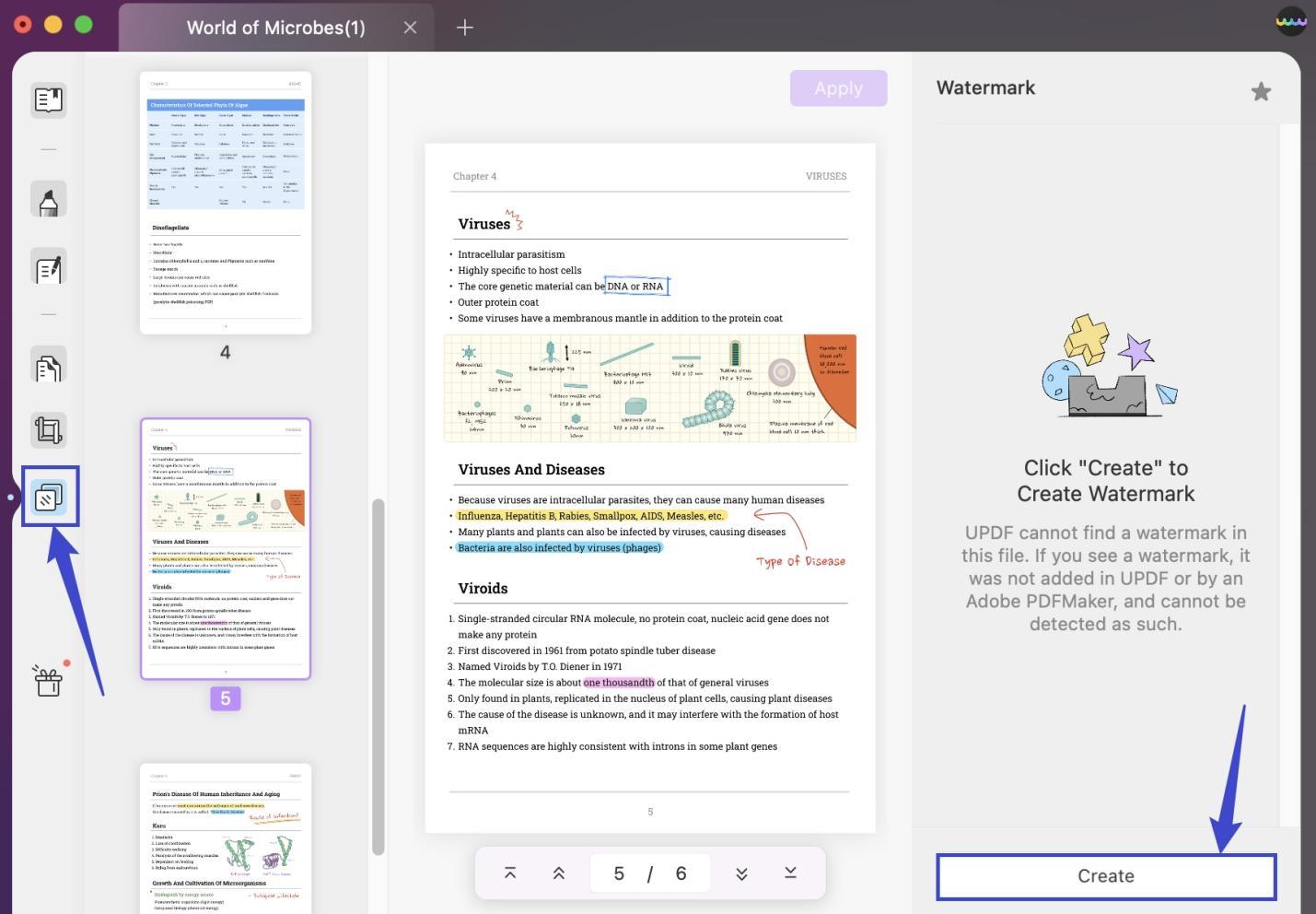This screenshot has width=1316, height=914.
Task: Select the Comment highlighter tool icon
Action: click(x=48, y=200)
